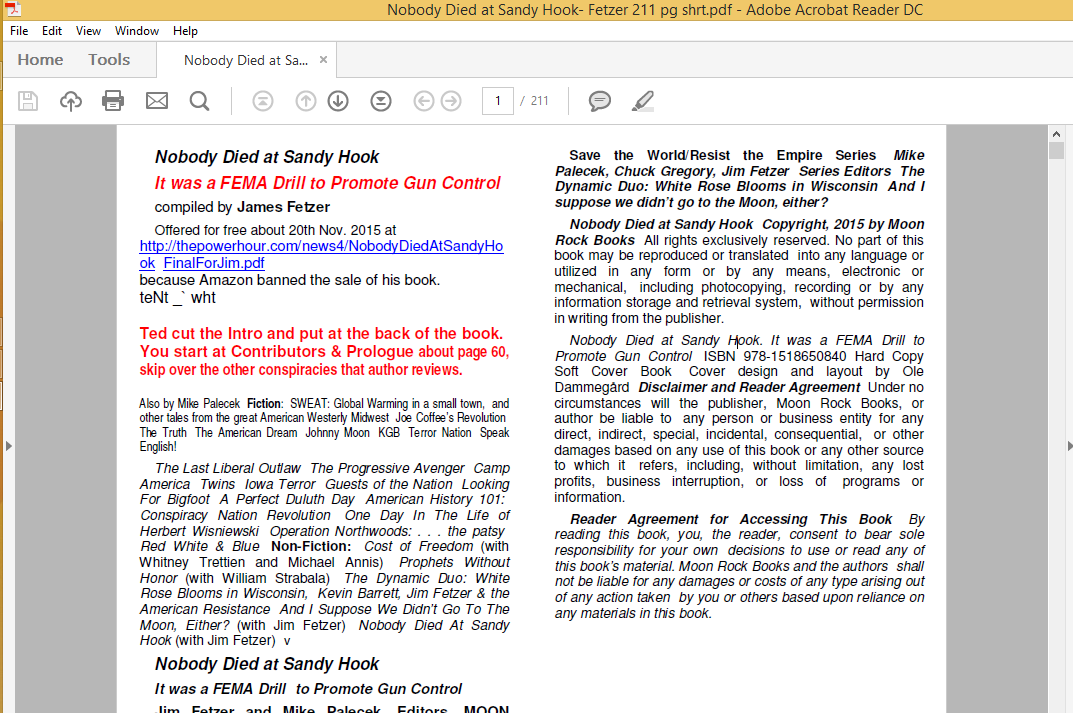Click the next view right arrow
The width and height of the screenshot is (1073, 713).
pyautogui.click(x=451, y=101)
